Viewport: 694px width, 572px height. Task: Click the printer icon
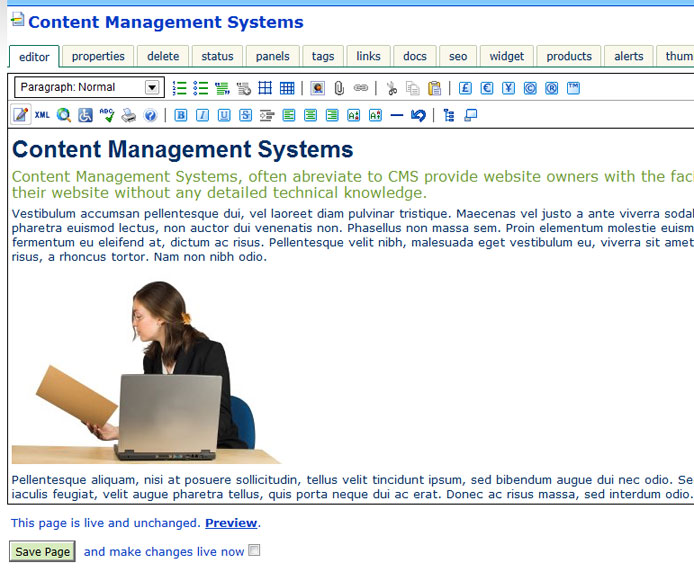click(x=128, y=115)
